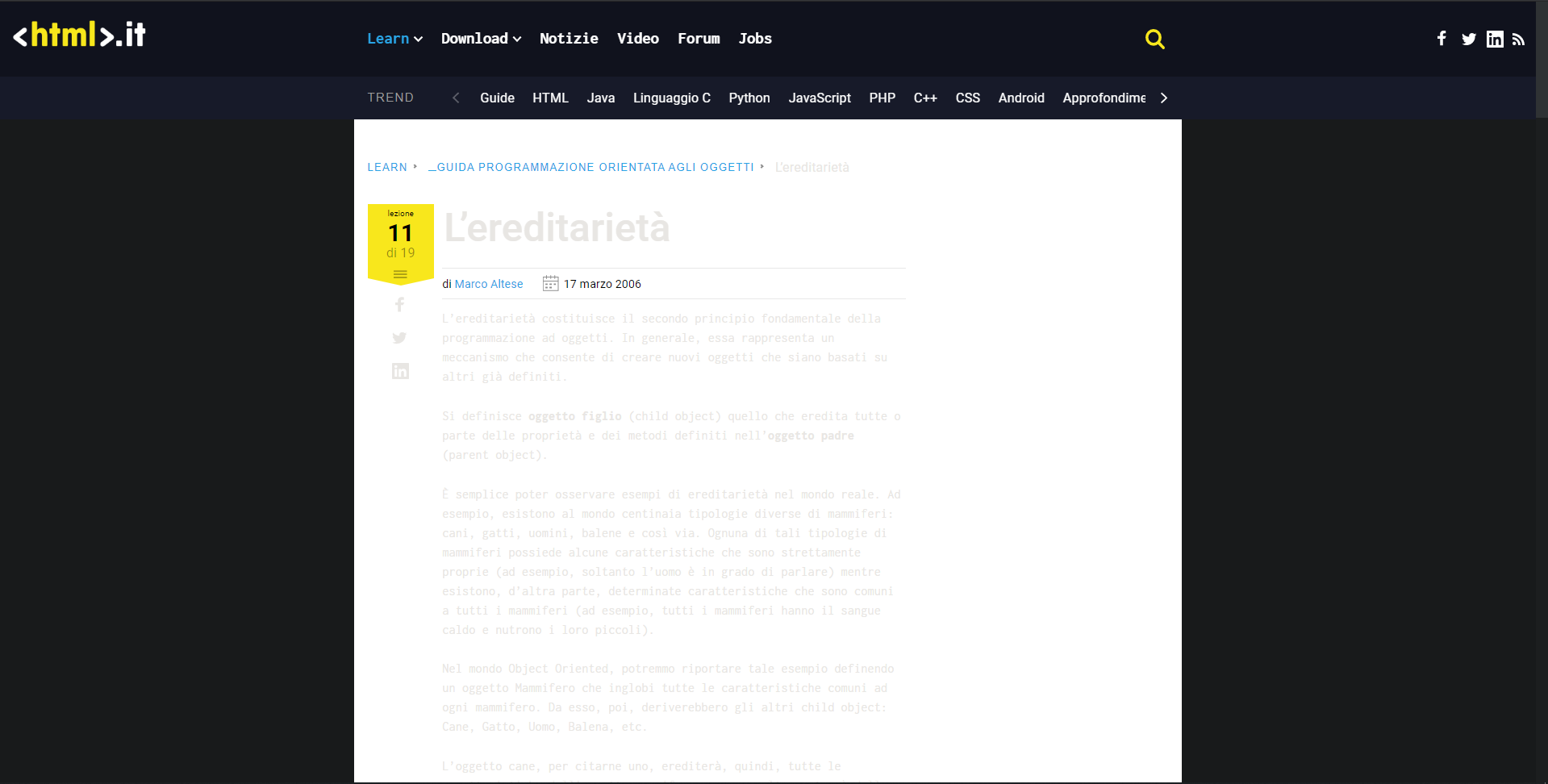Open author Marco Altese profile link
Viewport: 1548px width, 784px height.
pyautogui.click(x=489, y=284)
